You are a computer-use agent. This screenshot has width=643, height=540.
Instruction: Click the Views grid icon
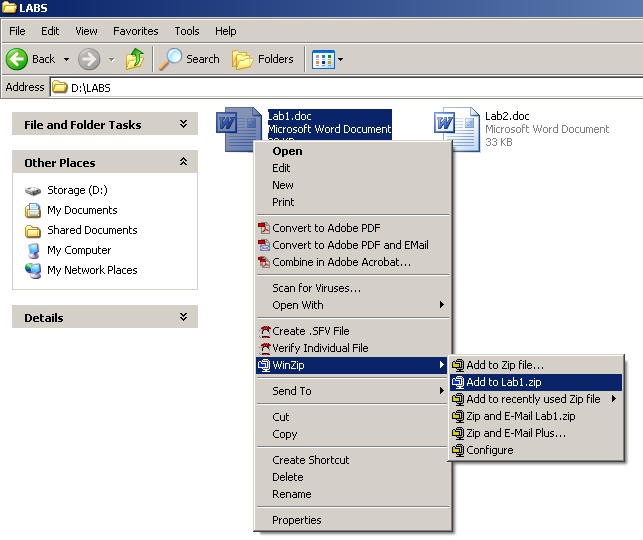pos(323,59)
